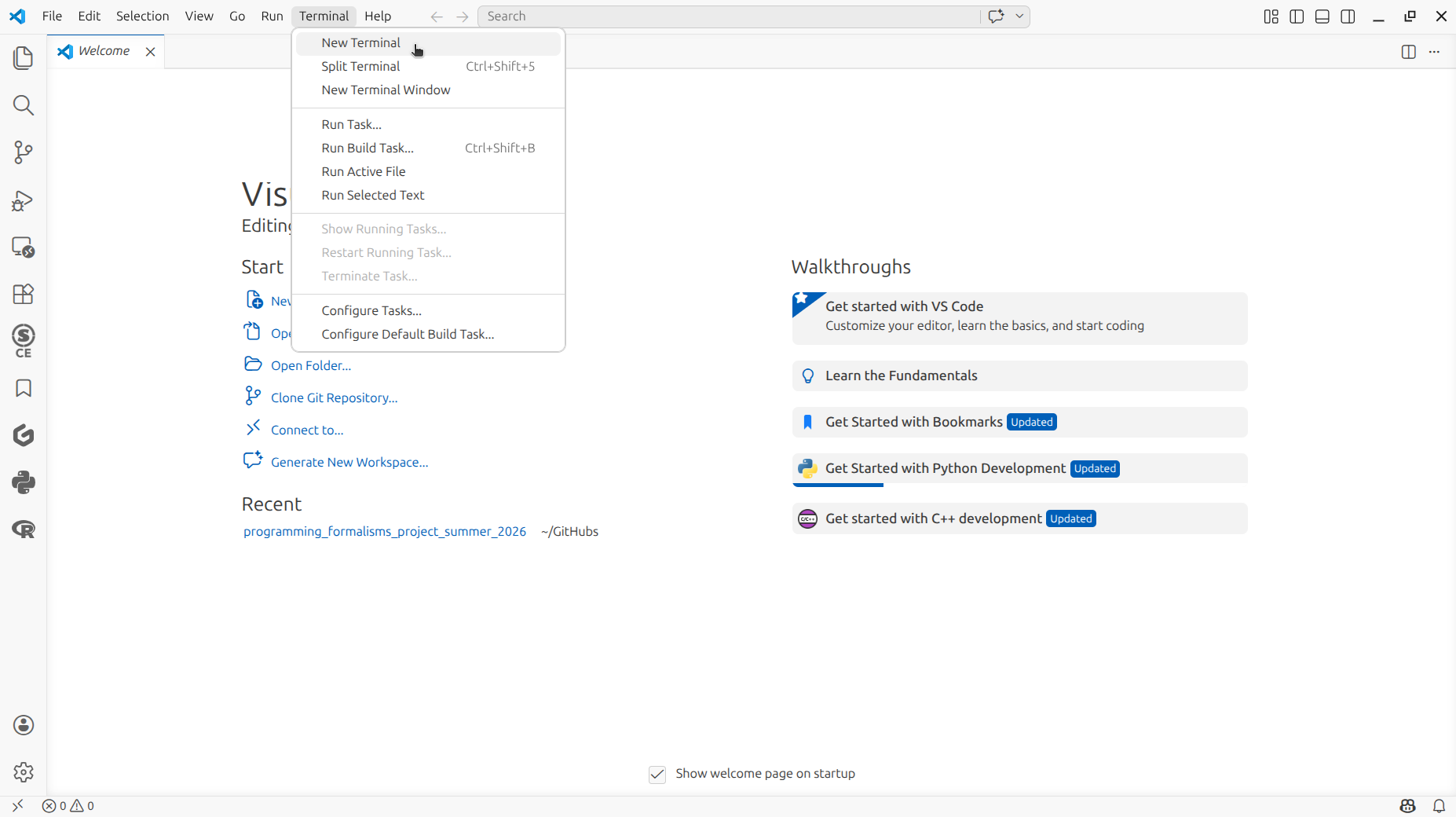
Task: Click the title bar Search field
Action: pos(729,16)
